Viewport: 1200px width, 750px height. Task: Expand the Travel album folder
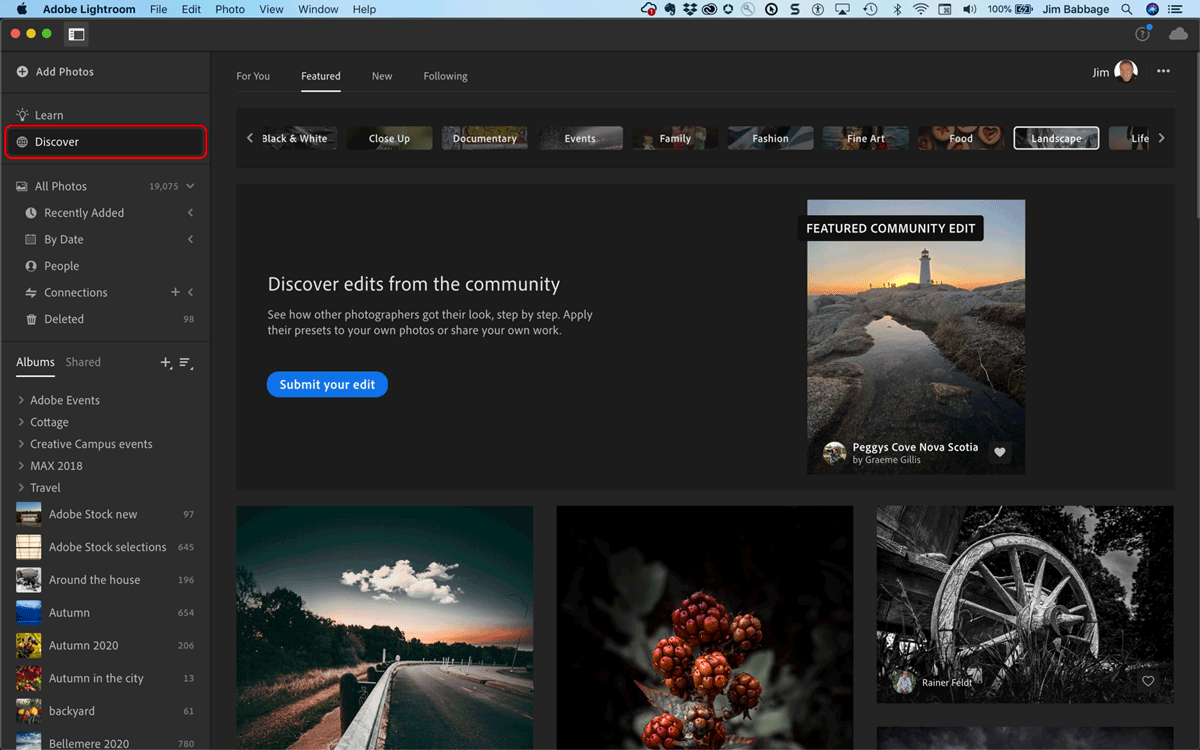pyautogui.click(x=21, y=488)
